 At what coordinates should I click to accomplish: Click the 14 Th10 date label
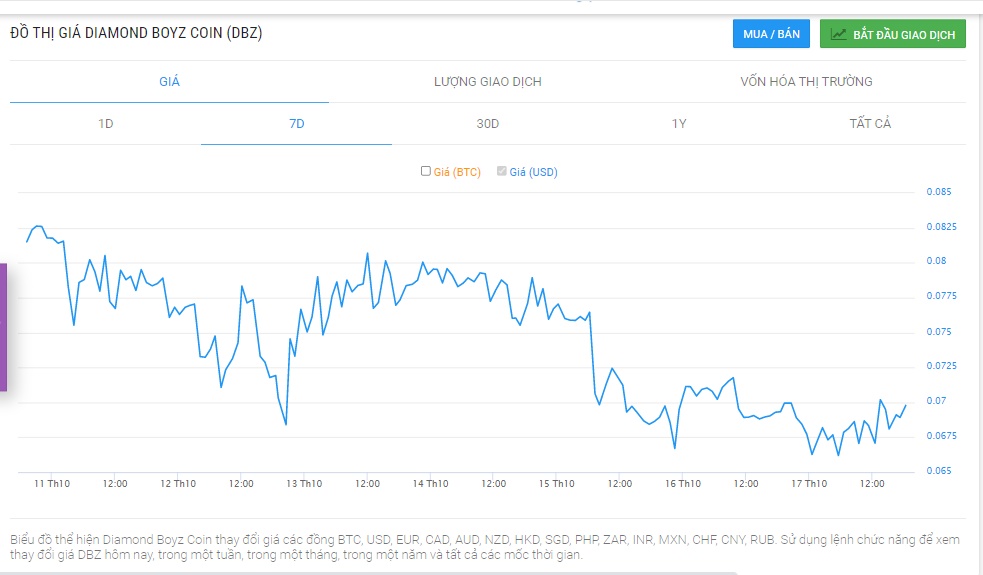click(x=431, y=483)
